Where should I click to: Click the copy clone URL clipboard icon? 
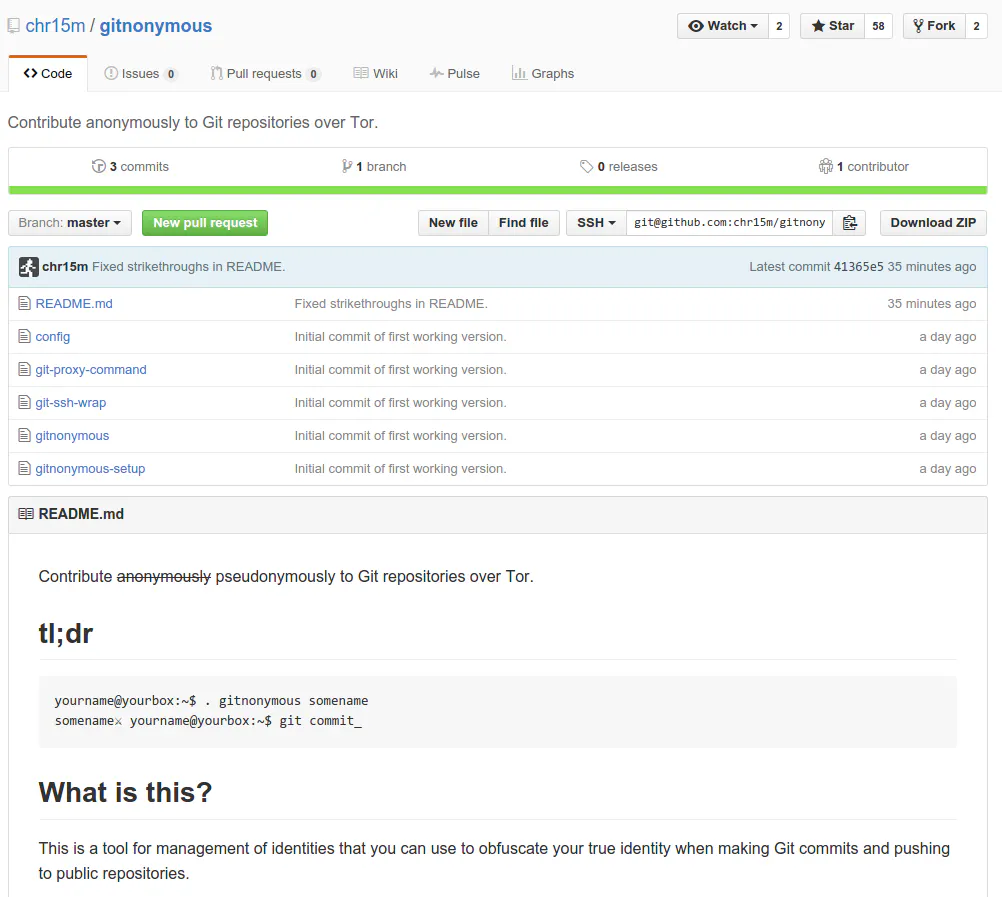849,223
